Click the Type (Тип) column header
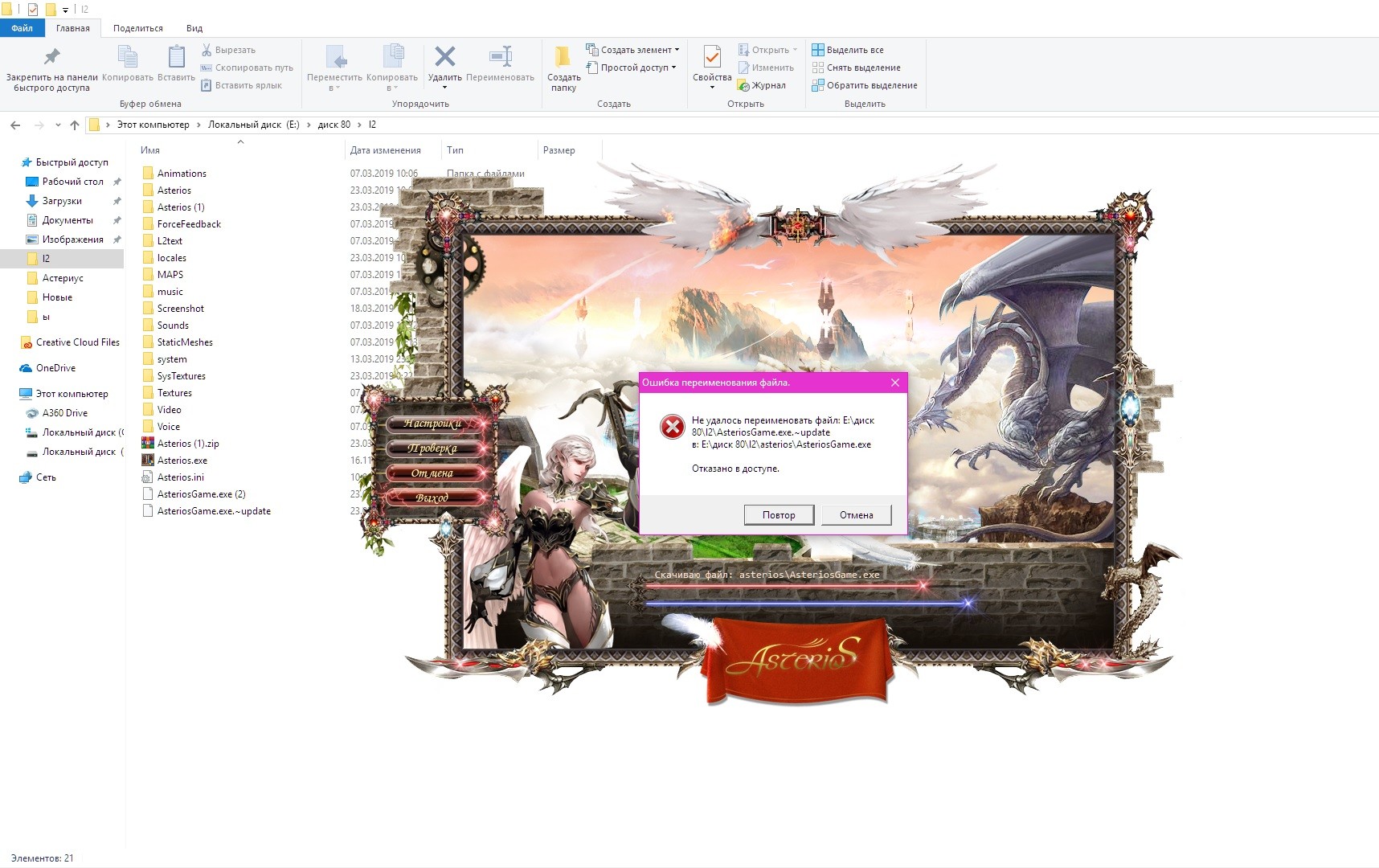The width and height of the screenshot is (1379, 868). tap(456, 150)
